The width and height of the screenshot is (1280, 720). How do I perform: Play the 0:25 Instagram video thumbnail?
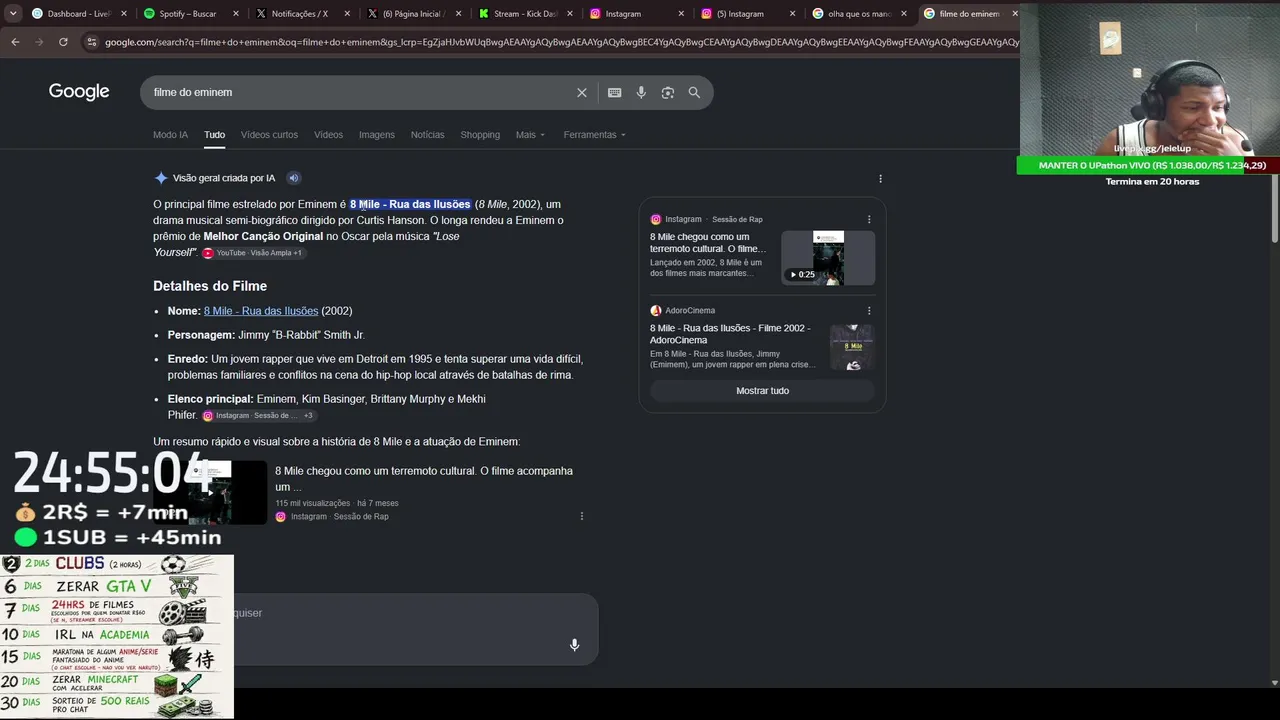click(x=828, y=258)
